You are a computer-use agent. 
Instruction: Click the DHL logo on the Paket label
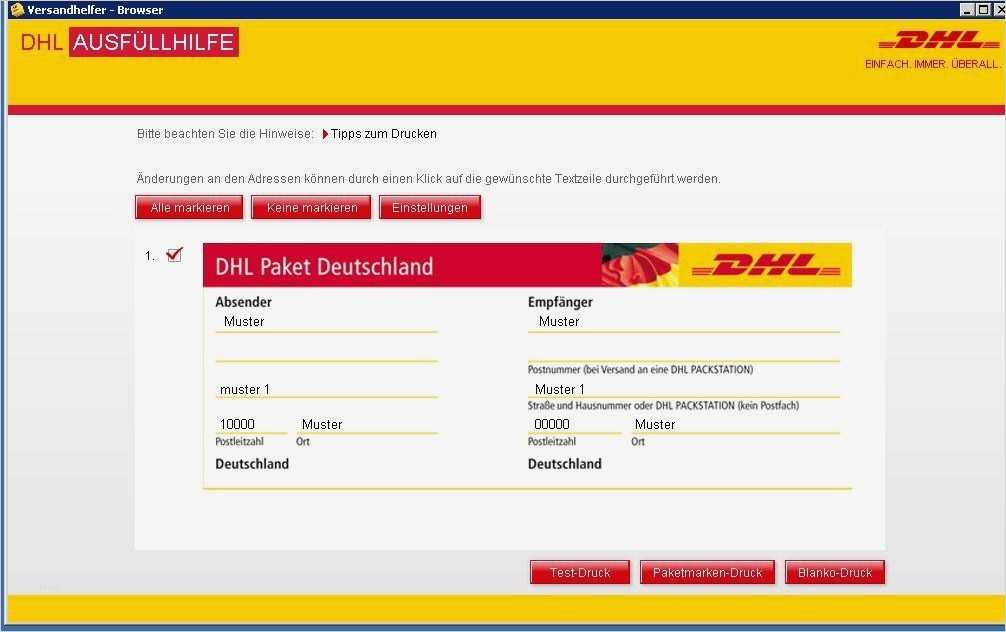click(x=766, y=265)
